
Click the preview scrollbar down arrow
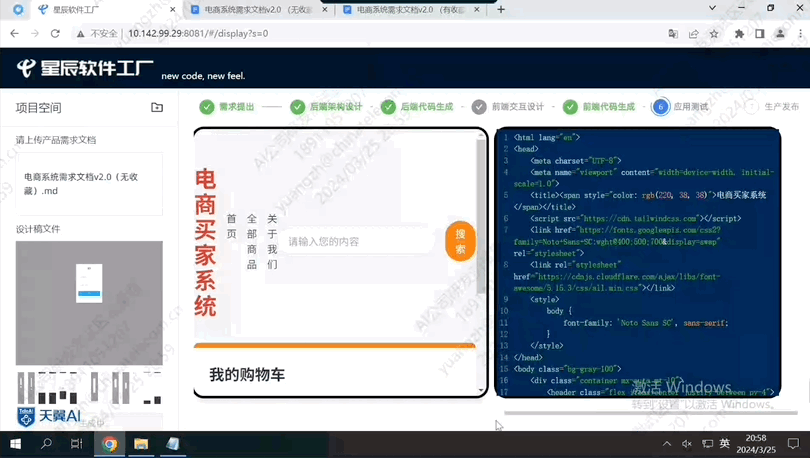(481, 391)
